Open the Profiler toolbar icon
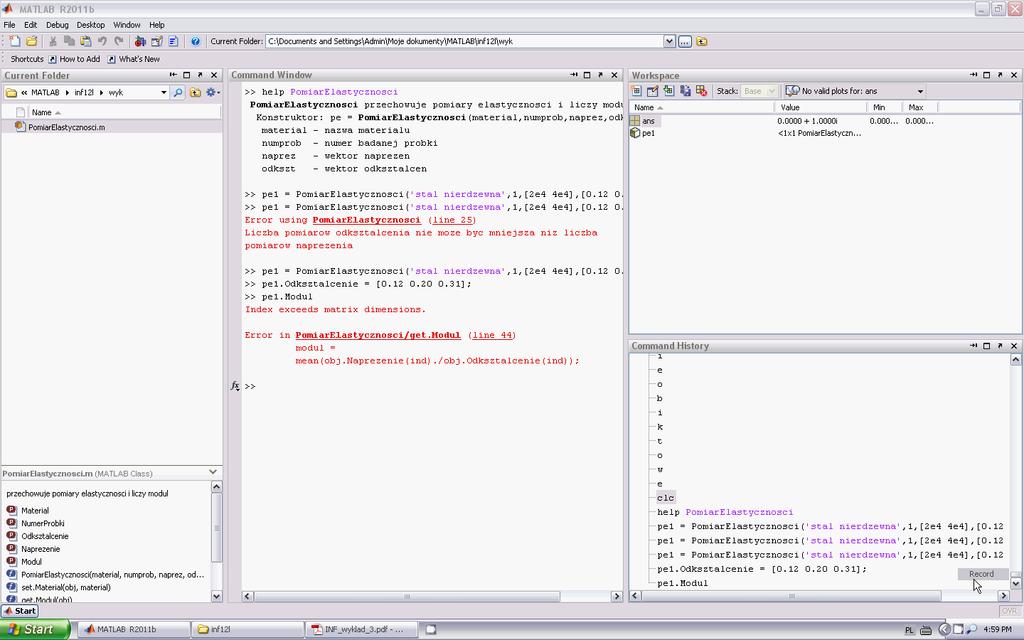1024x640 pixels. click(173, 41)
